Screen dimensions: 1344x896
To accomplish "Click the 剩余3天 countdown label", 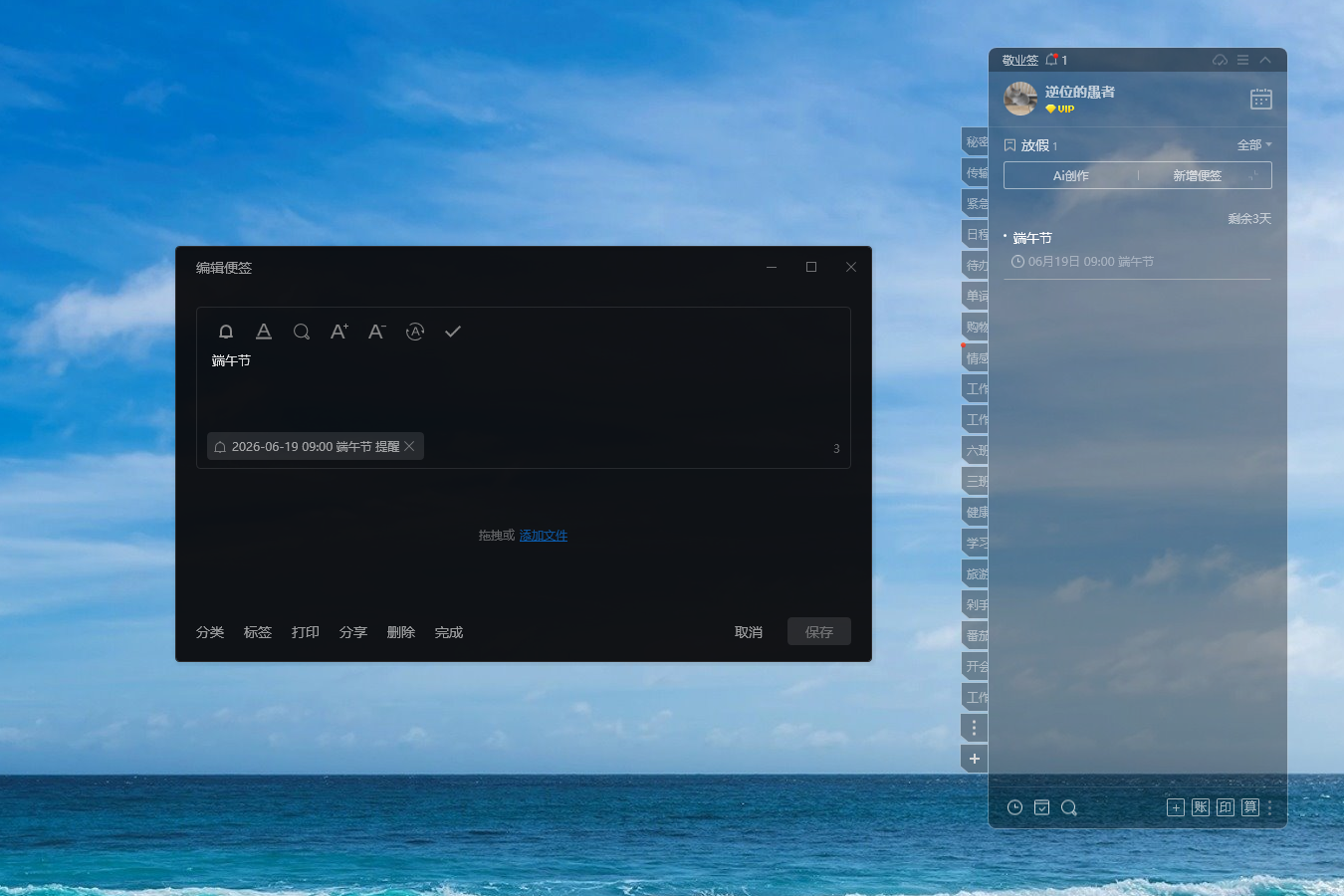I will (x=1249, y=219).
